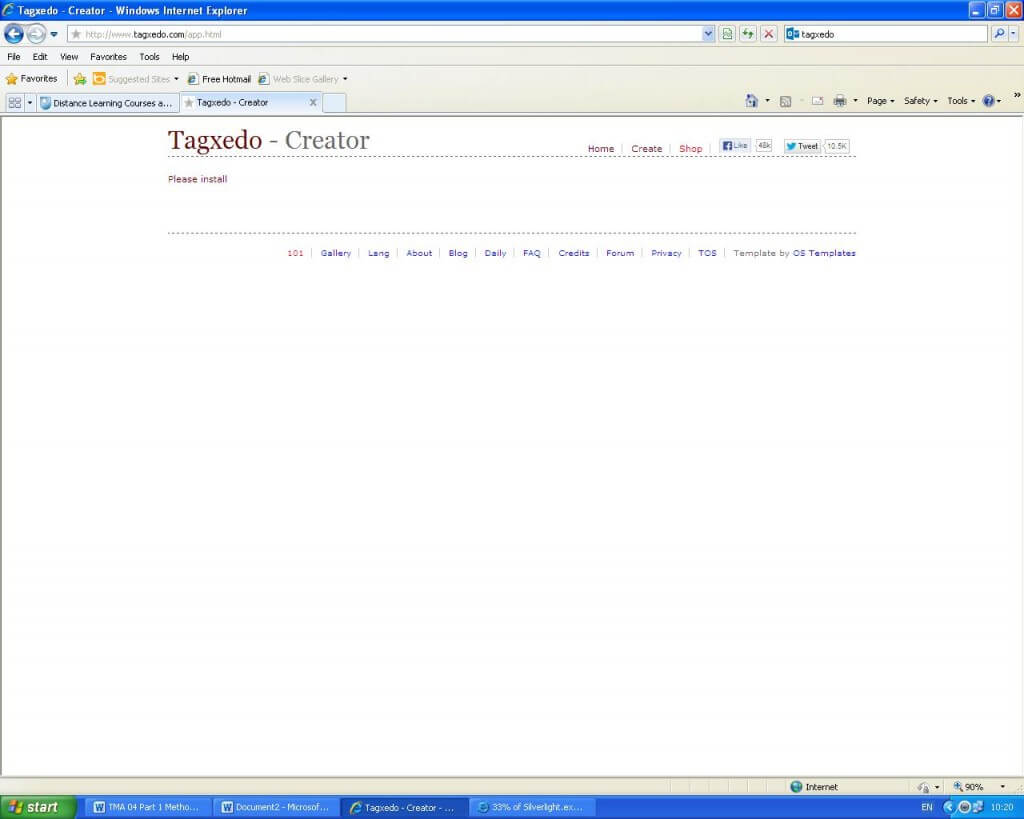Open the Edit menu
The image size is (1024, 819).
40,57
